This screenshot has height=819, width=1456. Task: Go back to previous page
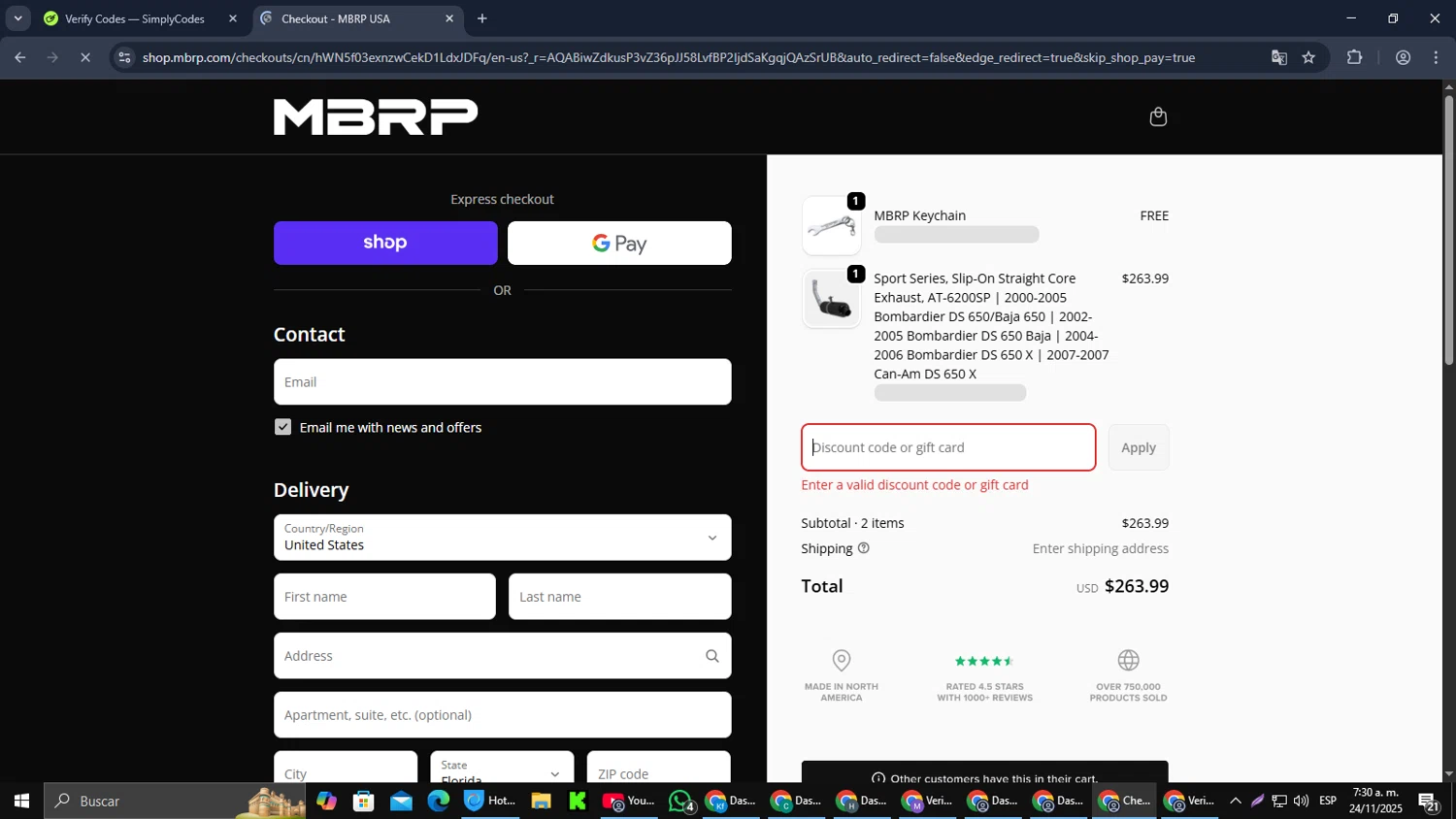(20, 58)
